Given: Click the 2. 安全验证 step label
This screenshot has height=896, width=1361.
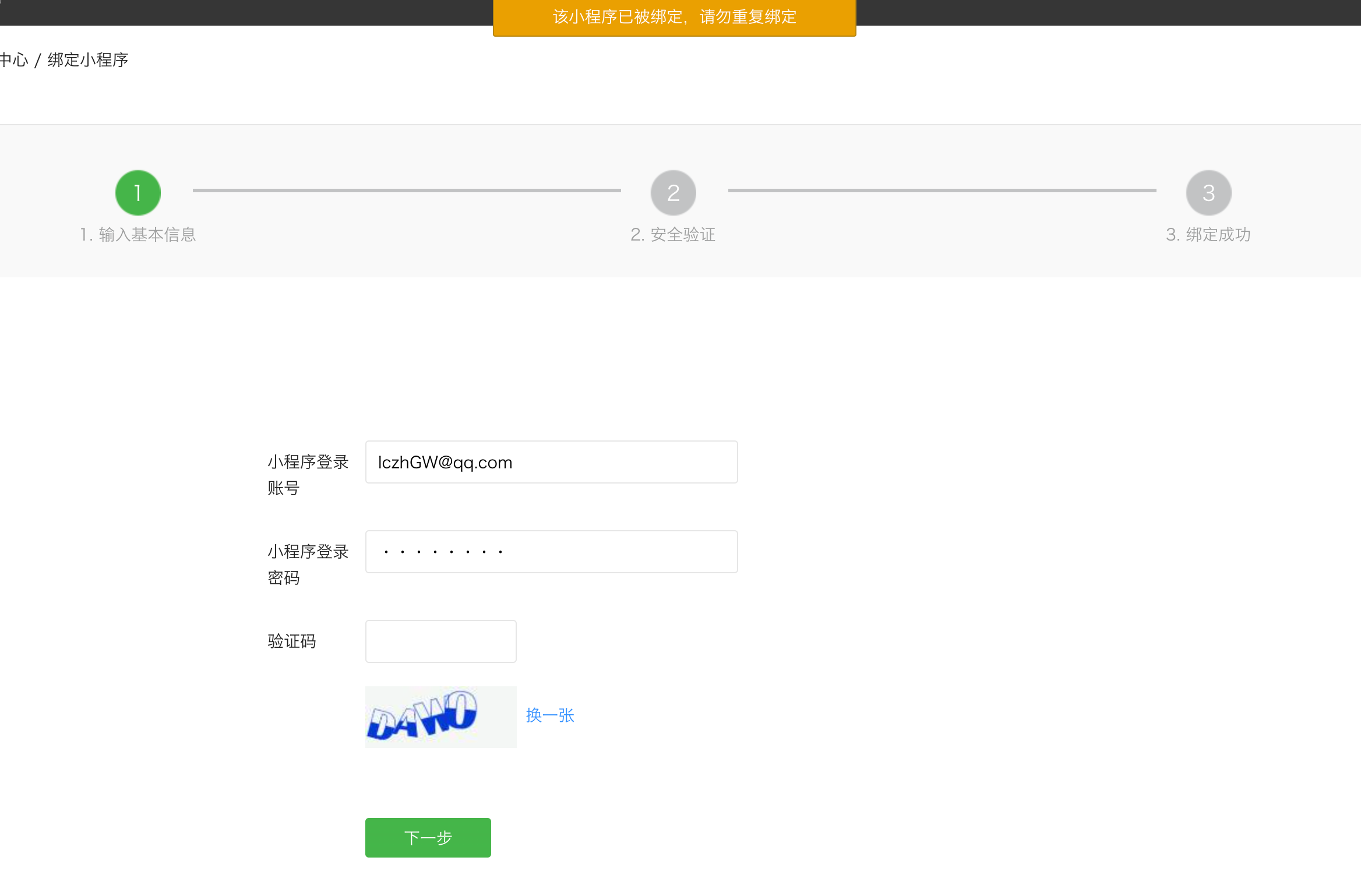Looking at the screenshot, I should click(x=673, y=235).
